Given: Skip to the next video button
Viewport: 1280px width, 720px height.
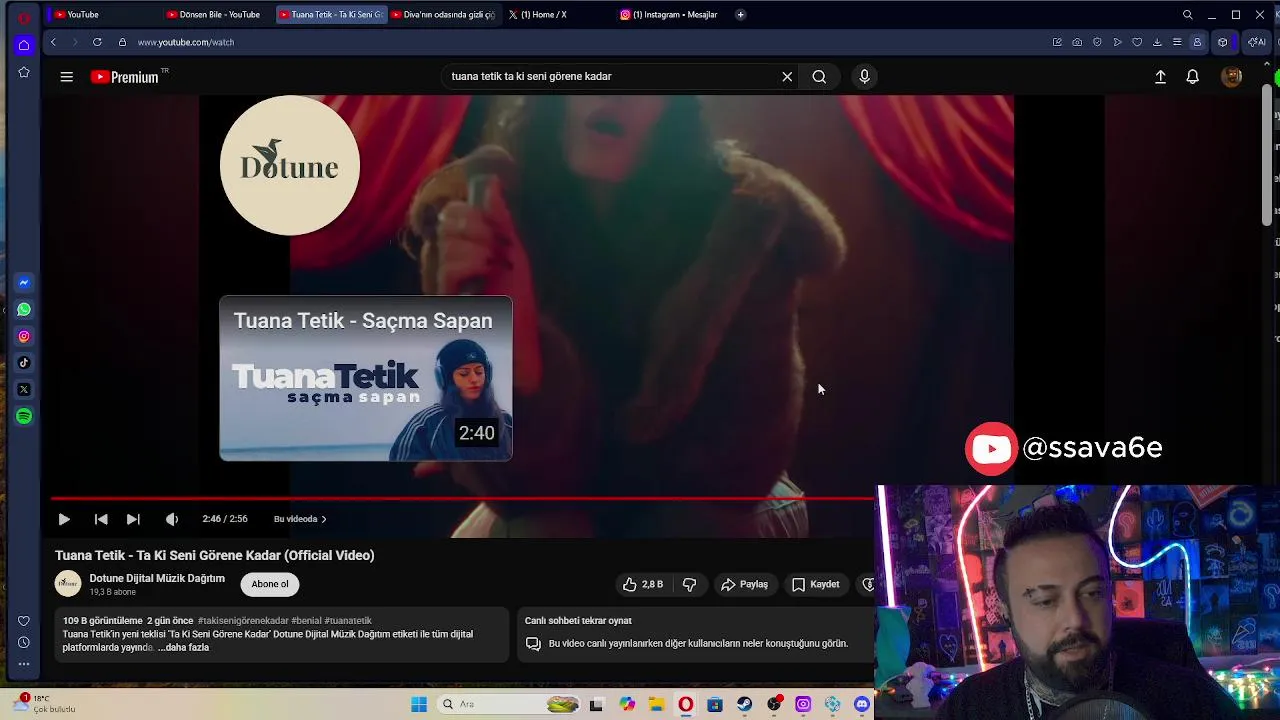Looking at the screenshot, I should [133, 519].
